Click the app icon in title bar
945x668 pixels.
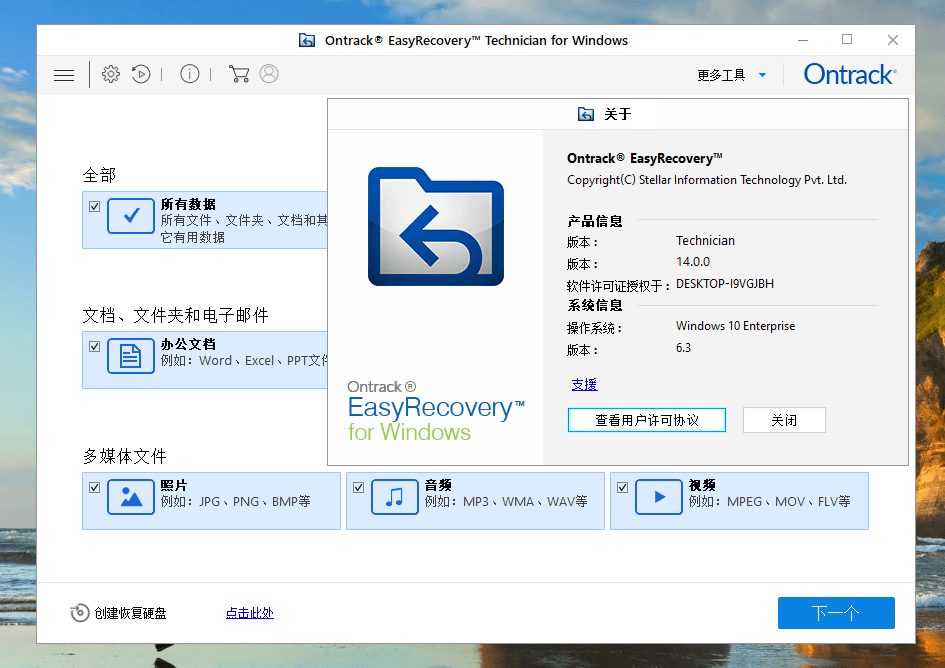coord(307,40)
